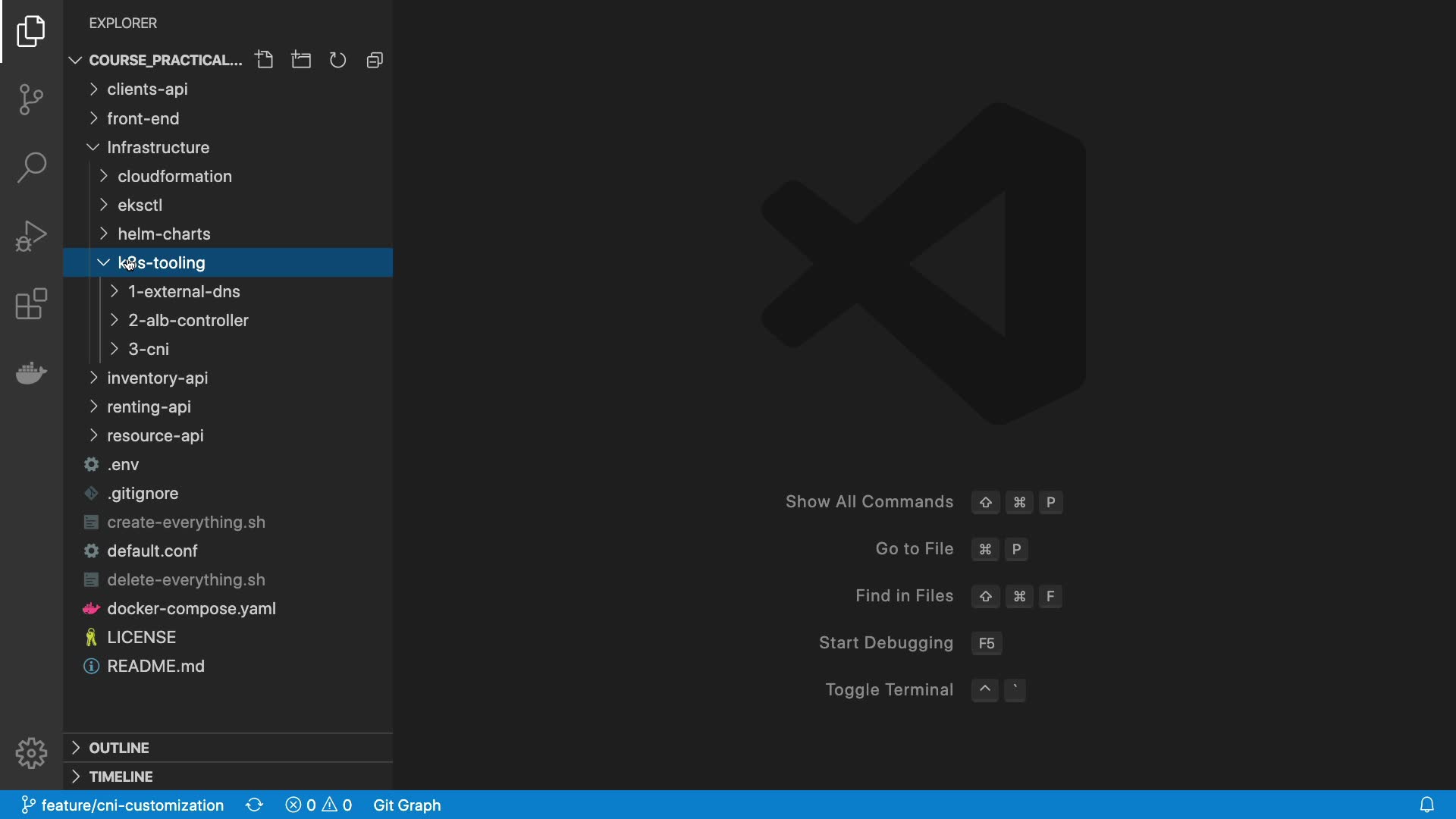Screen dimensions: 1456x819
Task: Click the New File icon in explorer
Action: coord(264,60)
